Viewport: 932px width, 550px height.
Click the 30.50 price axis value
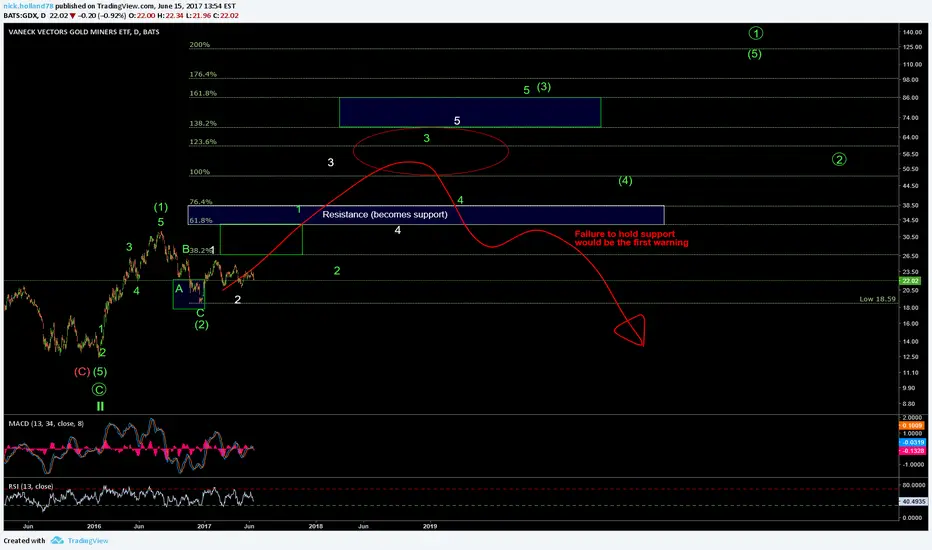pos(910,237)
